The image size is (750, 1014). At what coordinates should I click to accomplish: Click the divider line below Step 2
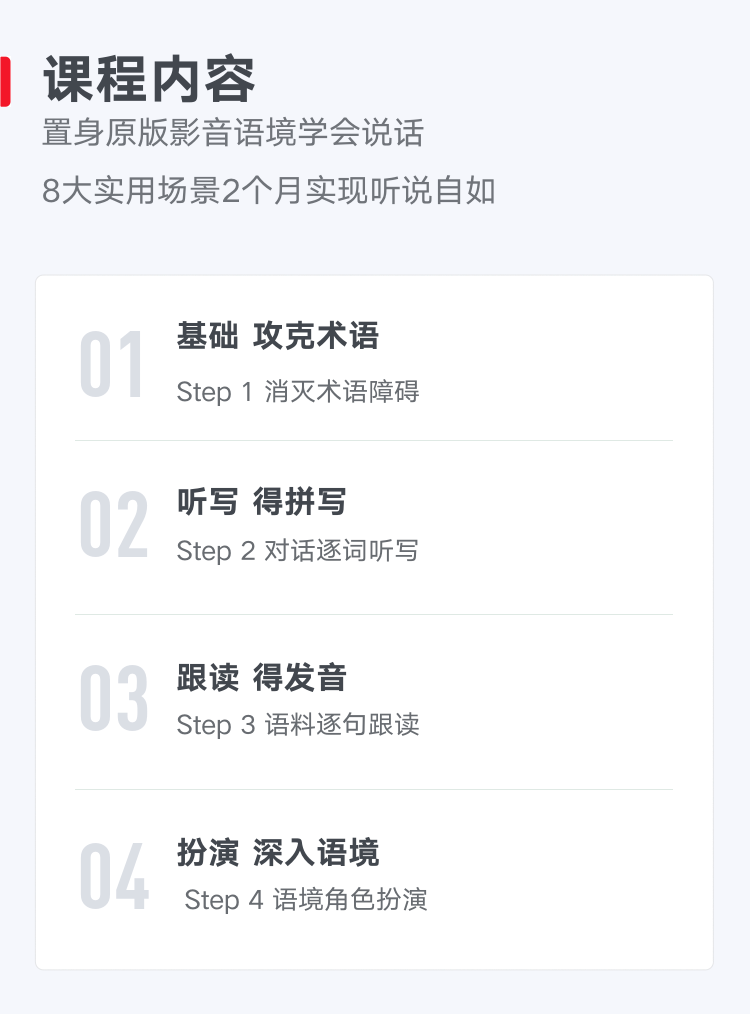[374, 614]
